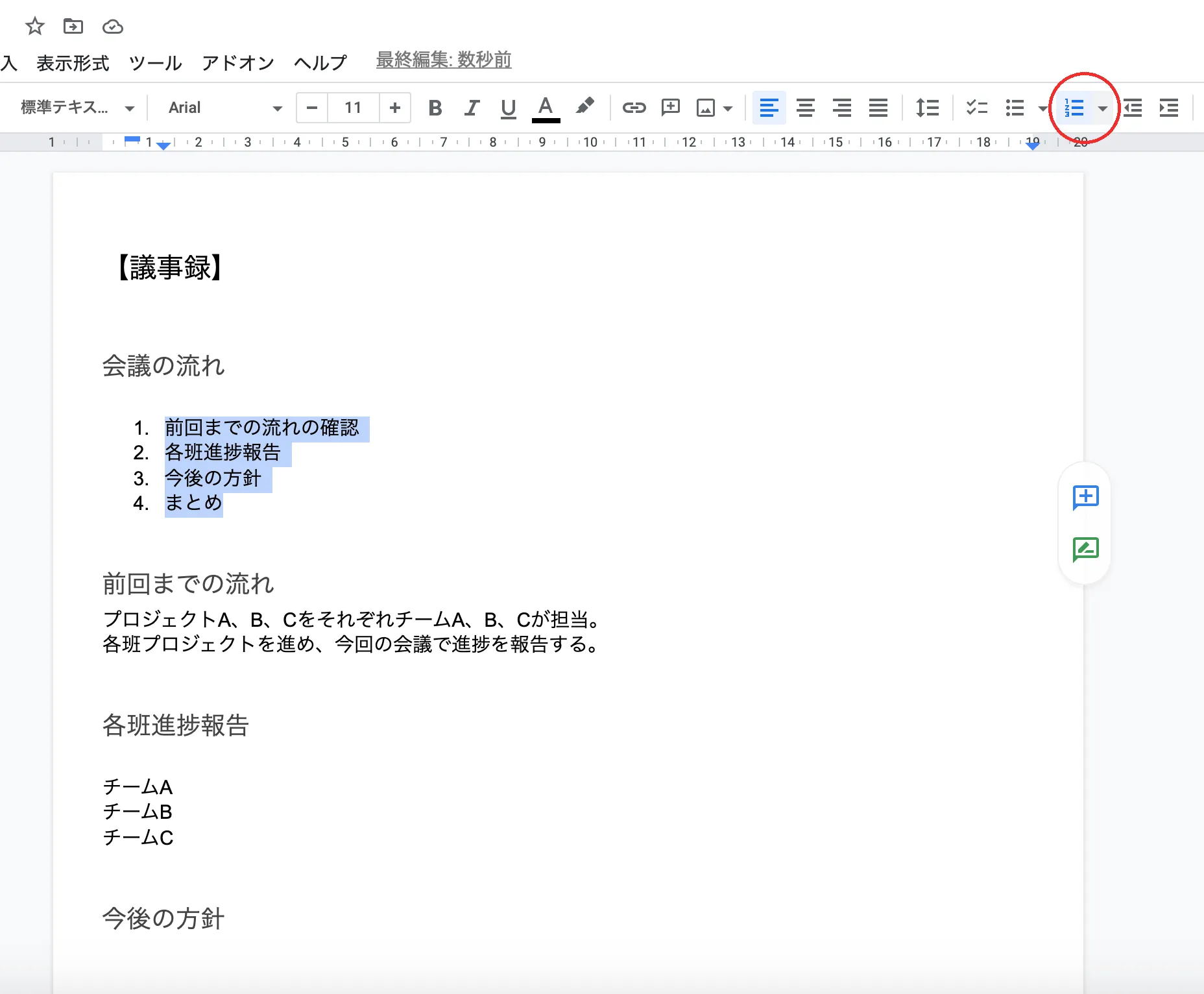
Task: Open the ツール menu
Action: [x=155, y=63]
